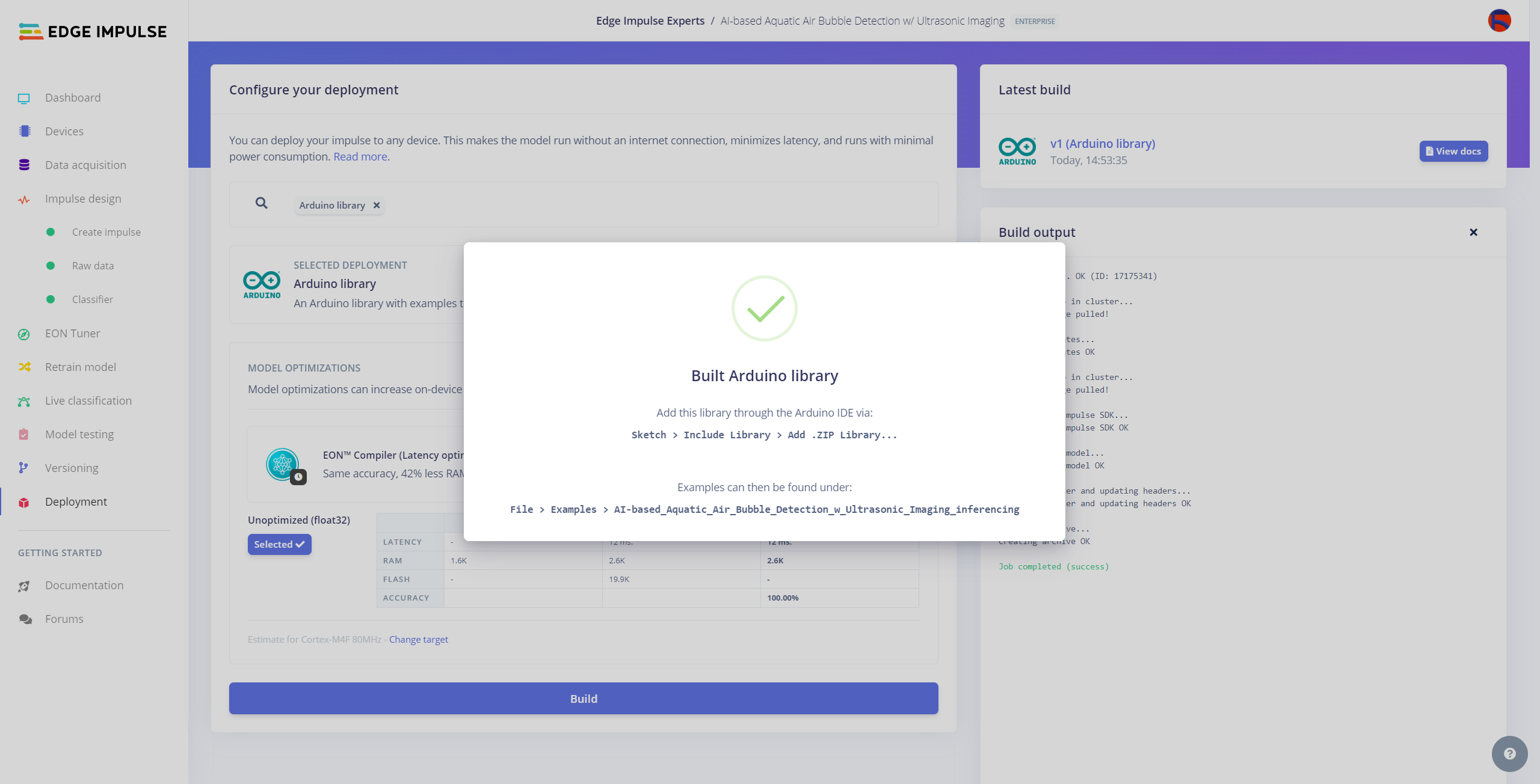
Task: Click the Change target link
Action: point(419,639)
